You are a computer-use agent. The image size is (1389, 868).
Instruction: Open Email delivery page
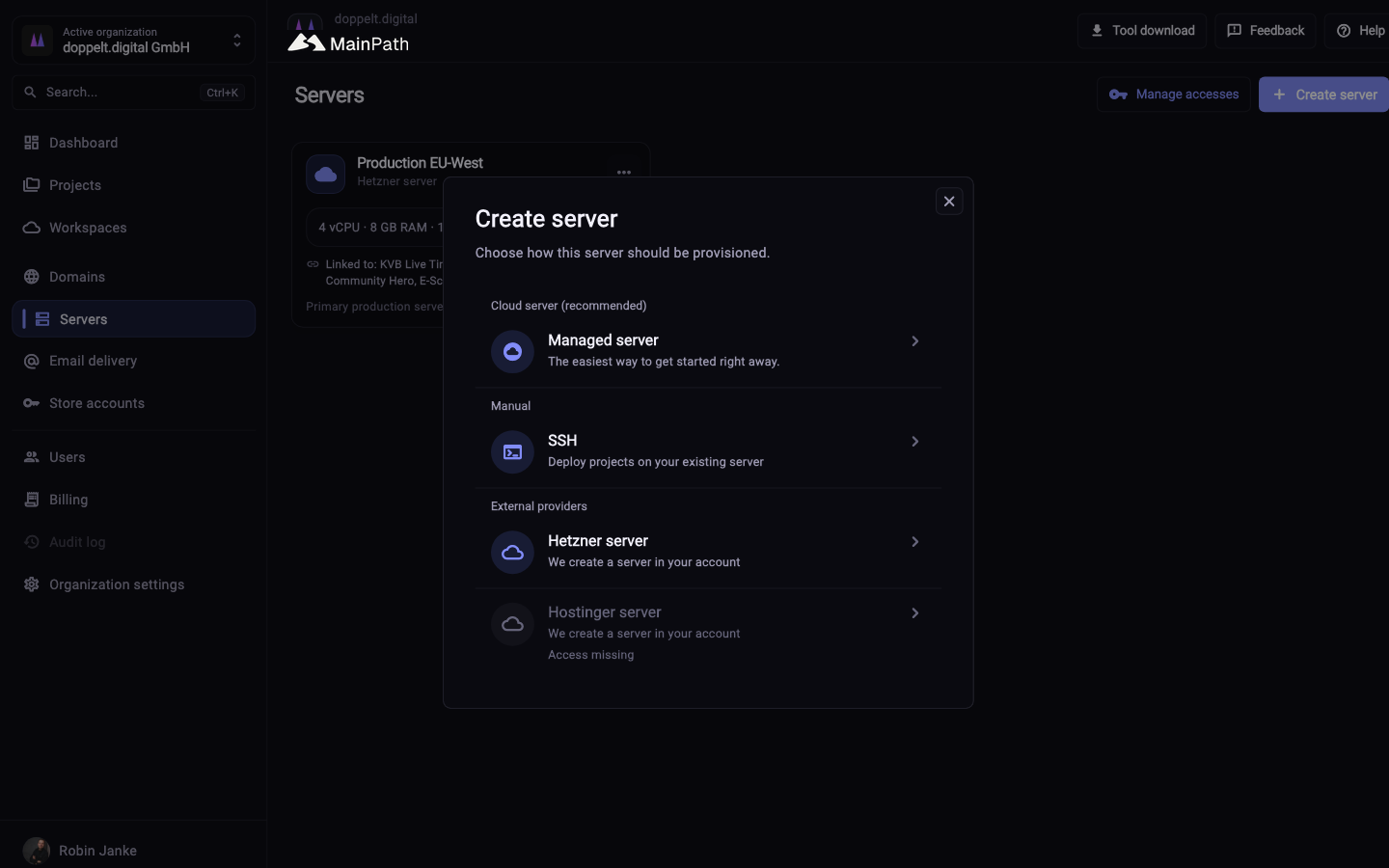coord(133,361)
